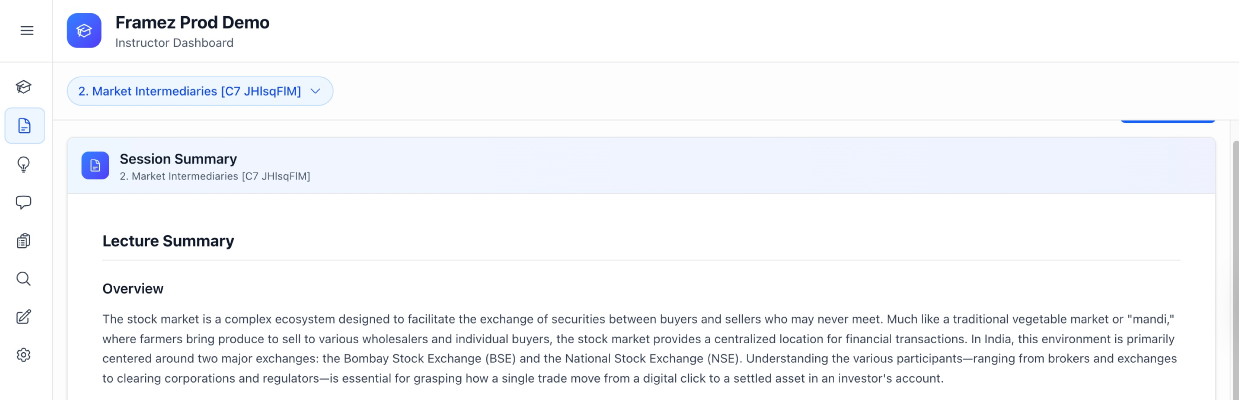Screen dimensions: 1239x400
Task: Open the search magnifier sidebar icon
Action: 24,279
